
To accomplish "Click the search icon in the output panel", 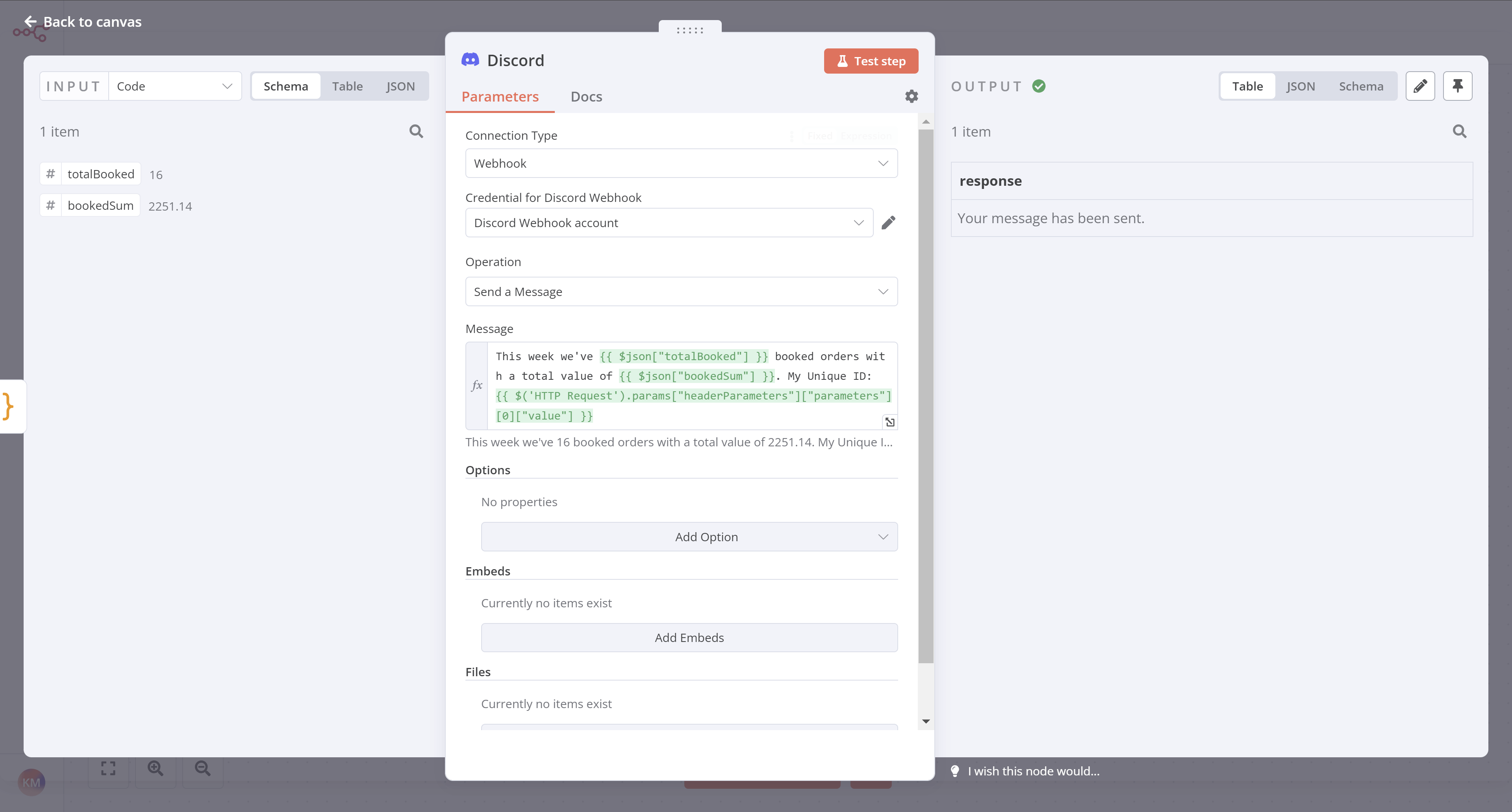I will point(1459,131).
